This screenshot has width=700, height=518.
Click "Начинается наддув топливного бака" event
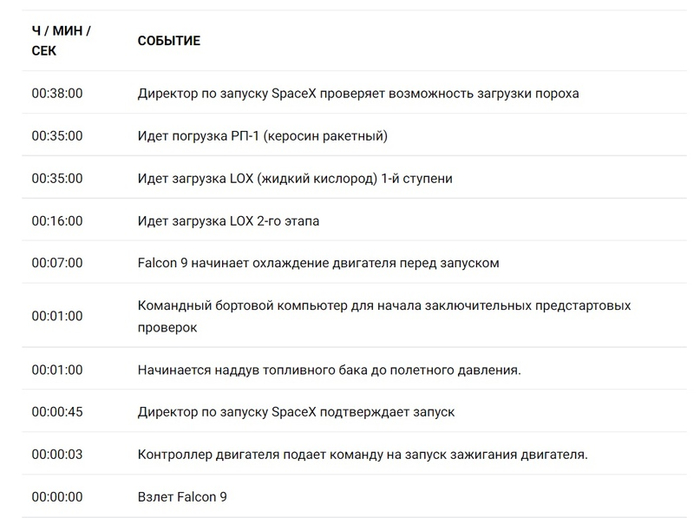(329, 370)
